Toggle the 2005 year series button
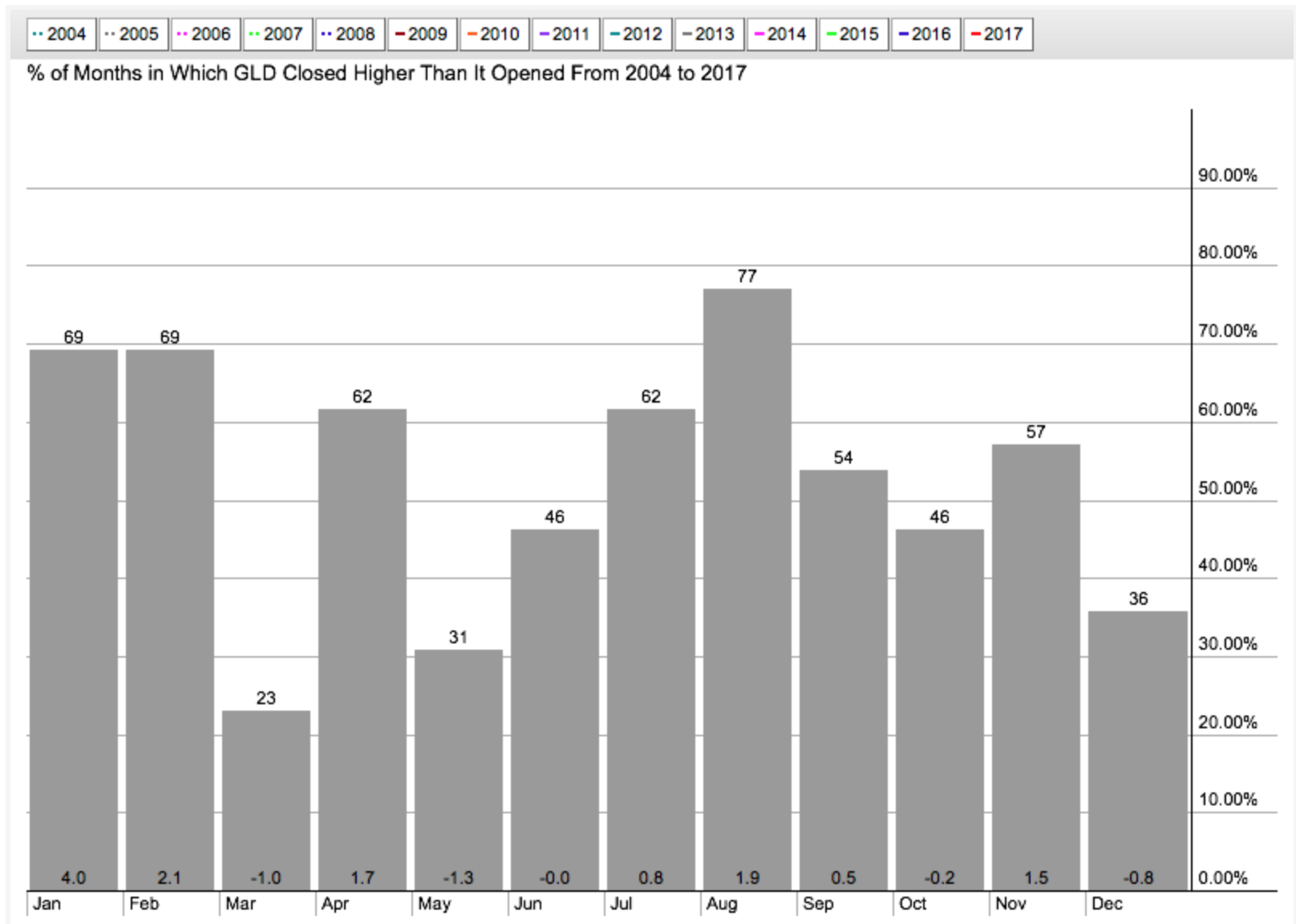Viewport: 1296px width, 924px height. [133, 34]
